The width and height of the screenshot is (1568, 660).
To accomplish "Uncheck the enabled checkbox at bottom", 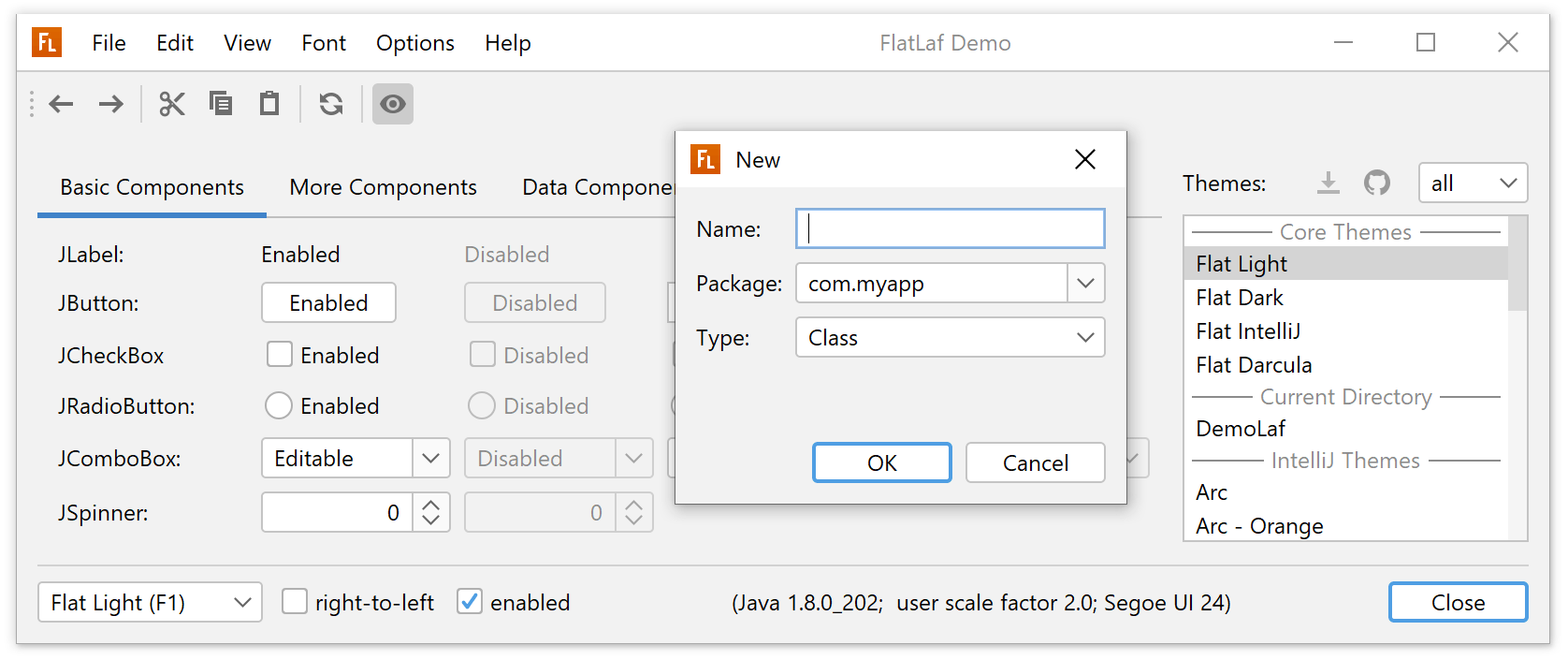I will [470, 601].
